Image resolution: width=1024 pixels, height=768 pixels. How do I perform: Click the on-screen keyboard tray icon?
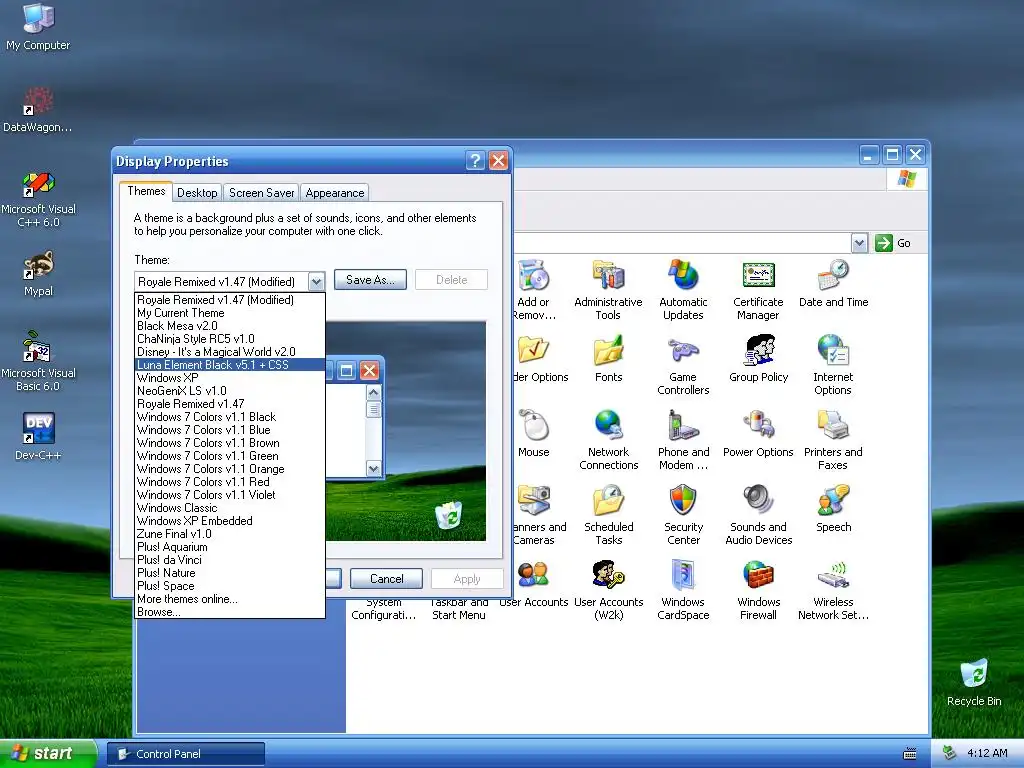tap(910, 754)
